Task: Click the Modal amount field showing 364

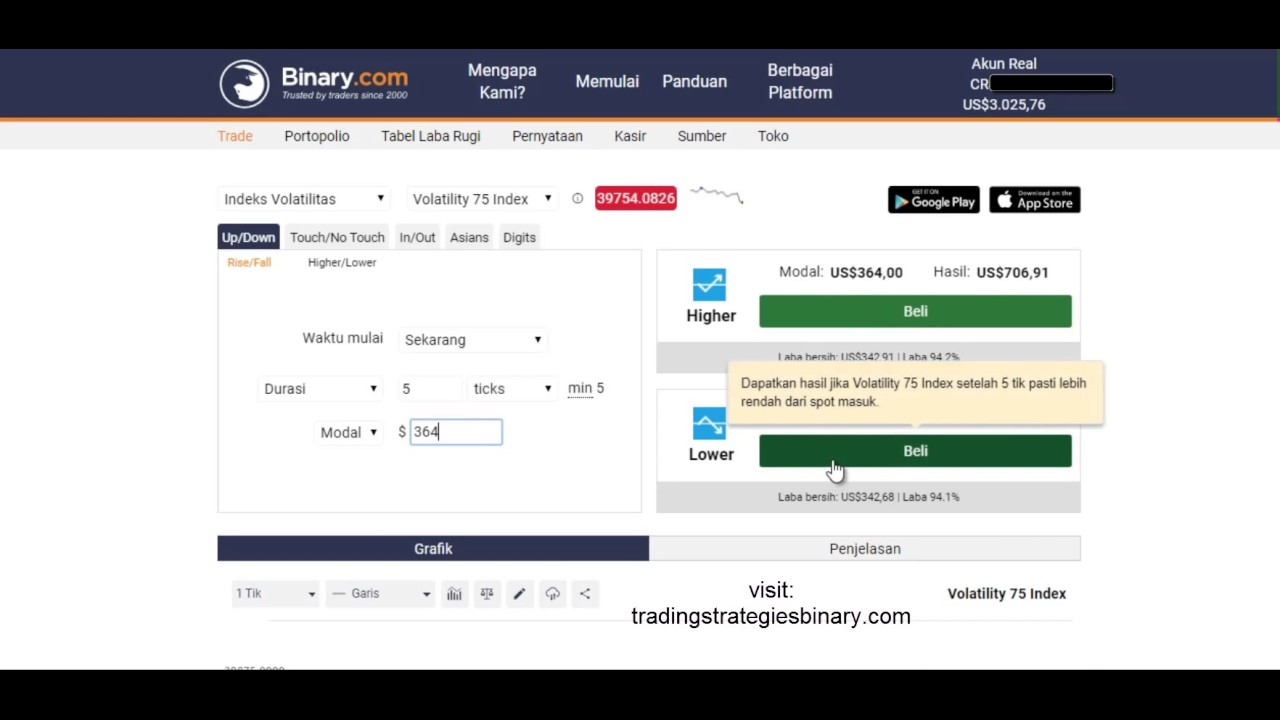Action: 456,432
